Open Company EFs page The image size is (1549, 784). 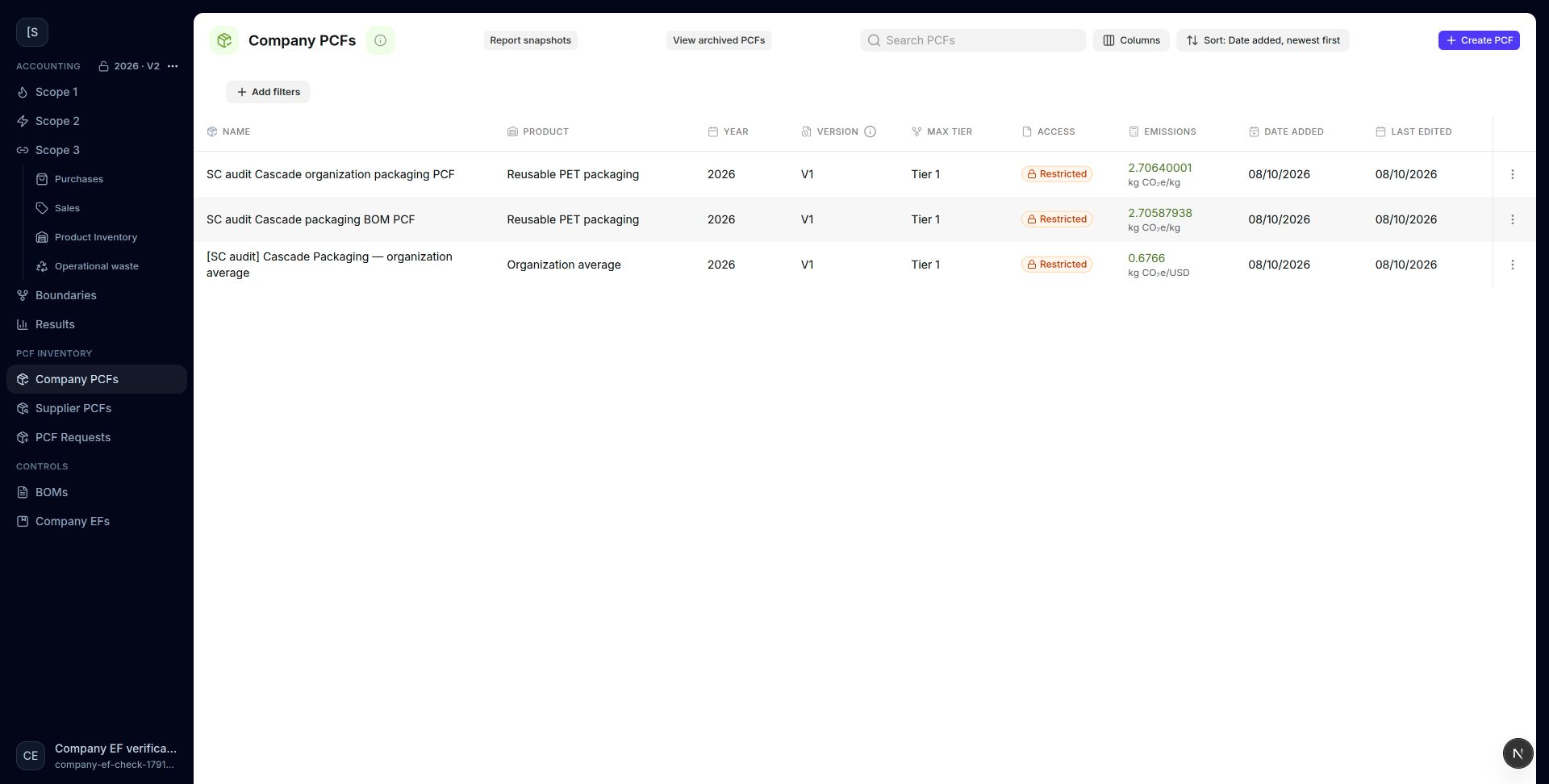tap(97, 521)
